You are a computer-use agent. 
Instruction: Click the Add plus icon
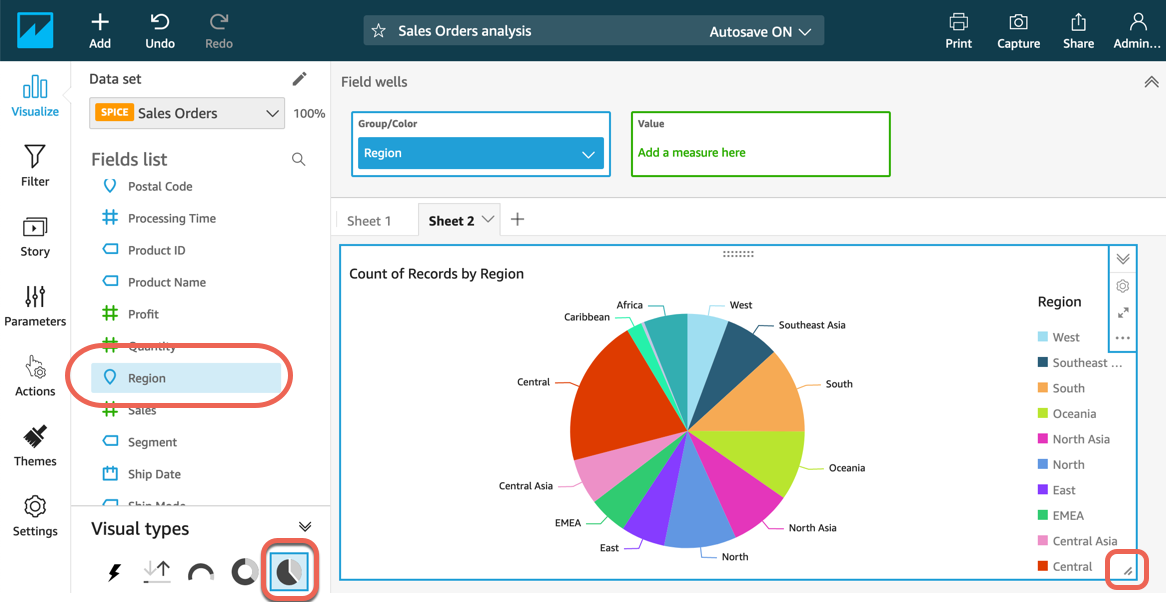(100, 22)
